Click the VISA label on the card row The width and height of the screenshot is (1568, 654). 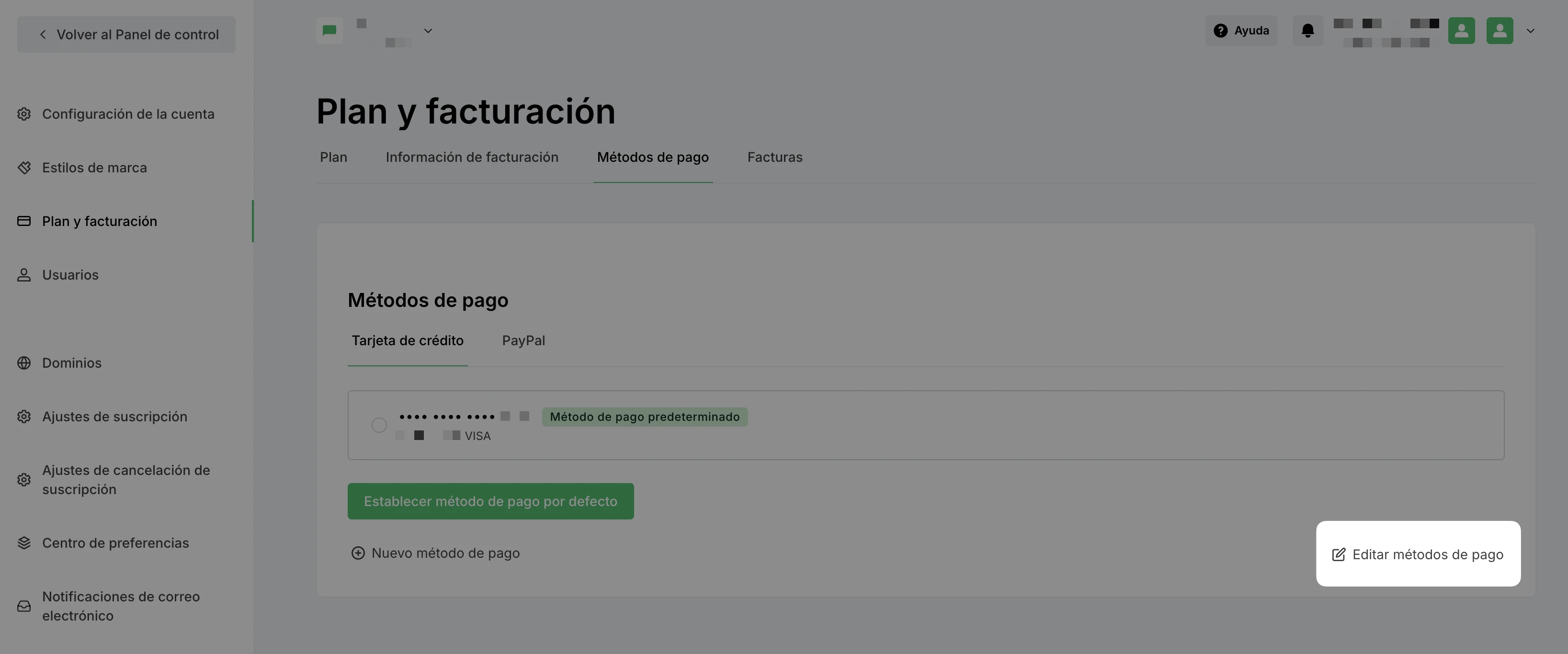477,436
